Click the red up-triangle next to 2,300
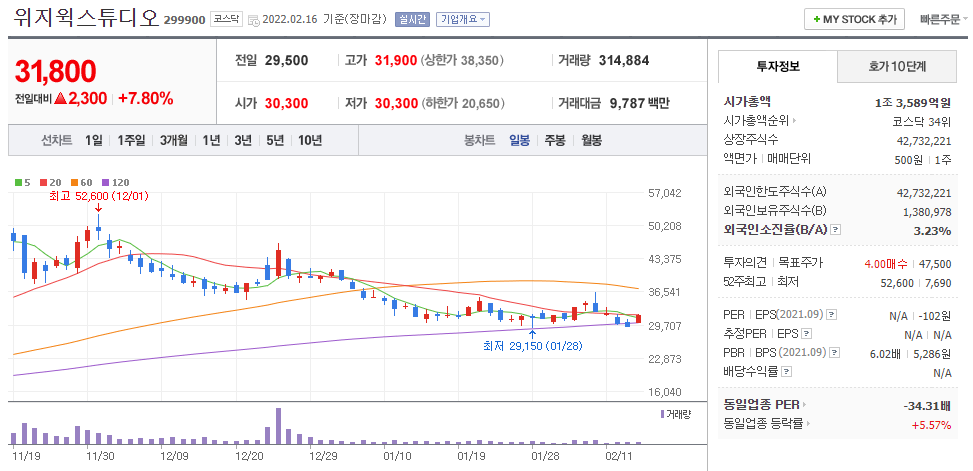The width and height of the screenshot is (973, 471). point(60,98)
